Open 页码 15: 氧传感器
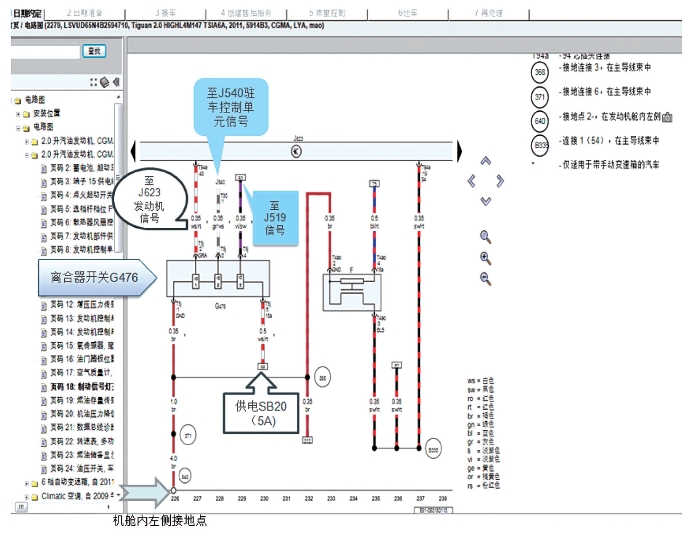This screenshot has width=694, height=540. 82,346
